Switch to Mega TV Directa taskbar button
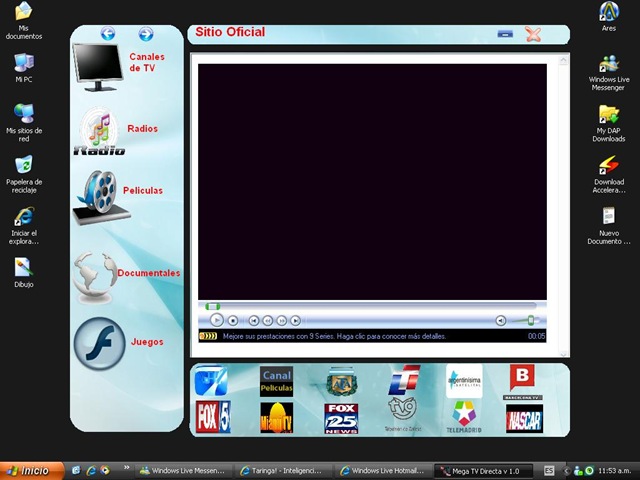 483,471
